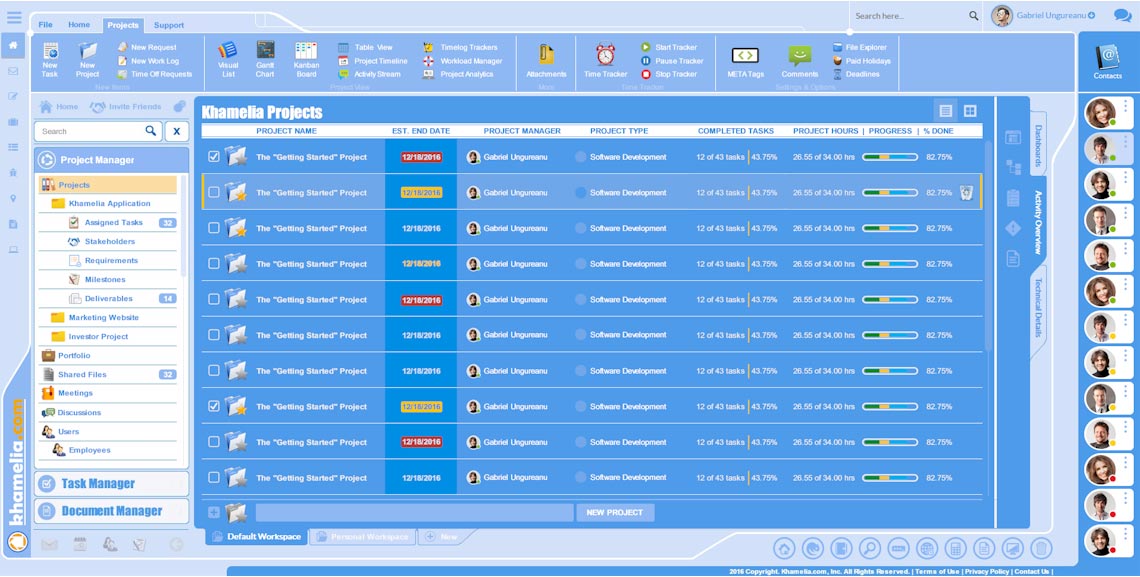
Task: Open the Comments ribbon icon
Action: (800, 61)
